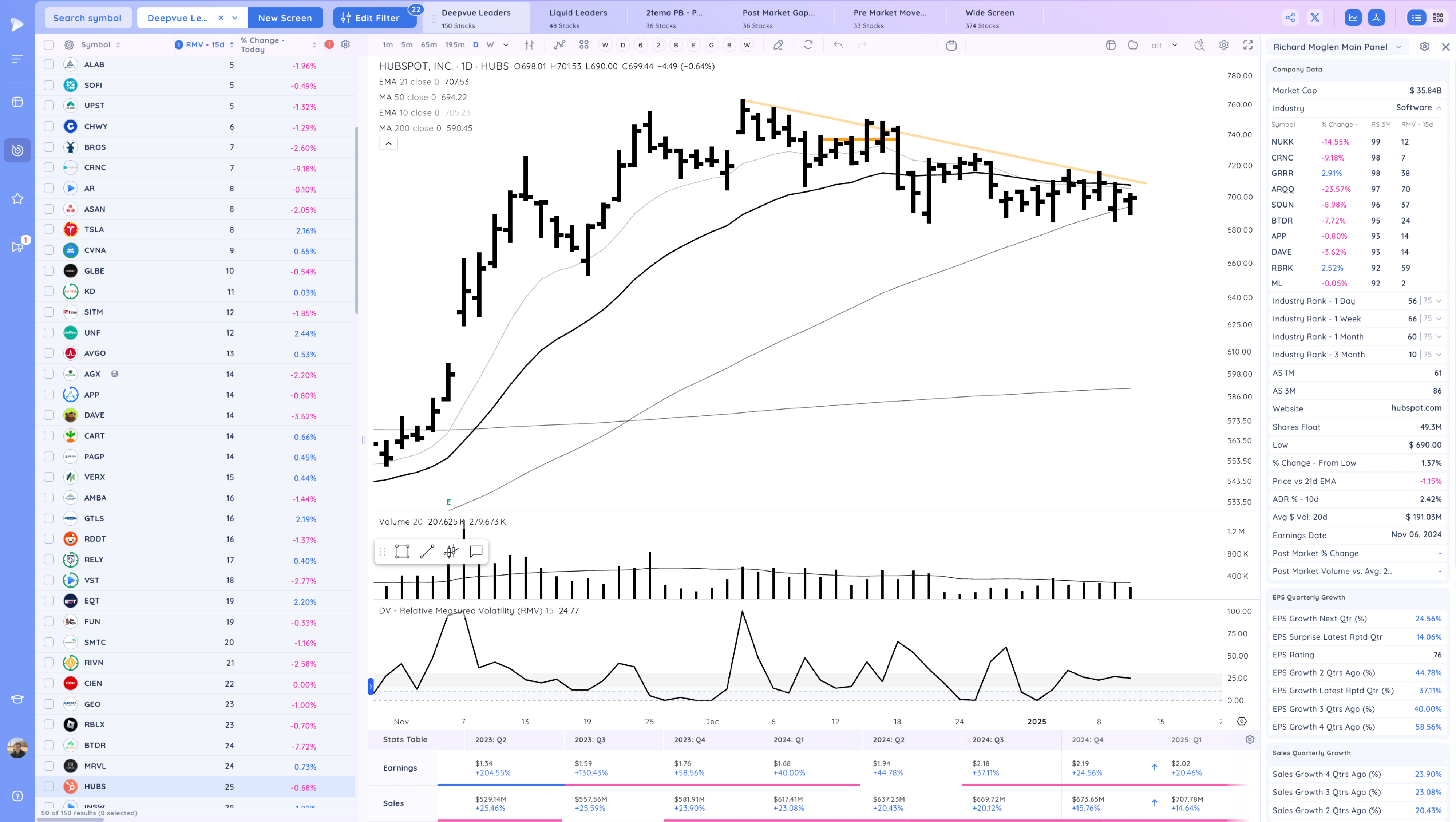Click Search symbol field
The image size is (1456, 822).
(88, 17)
